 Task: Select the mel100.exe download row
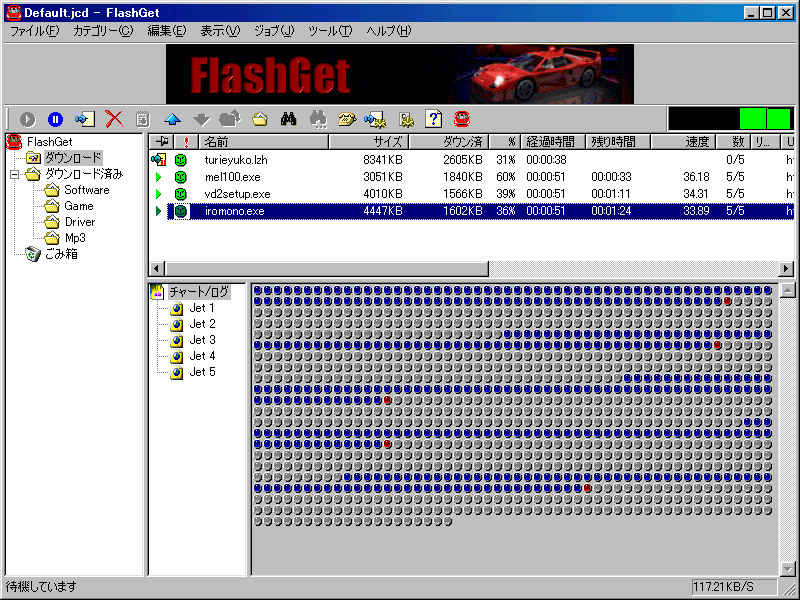[471, 177]
